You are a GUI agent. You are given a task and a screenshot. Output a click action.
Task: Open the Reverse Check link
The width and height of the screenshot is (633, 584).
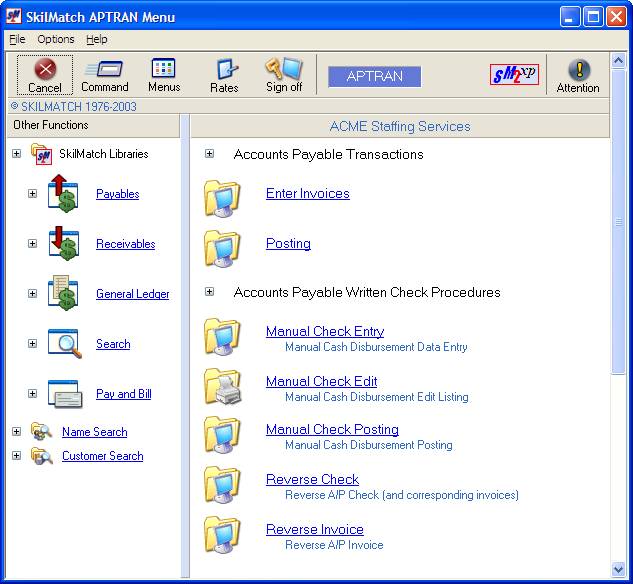[312, 479]
